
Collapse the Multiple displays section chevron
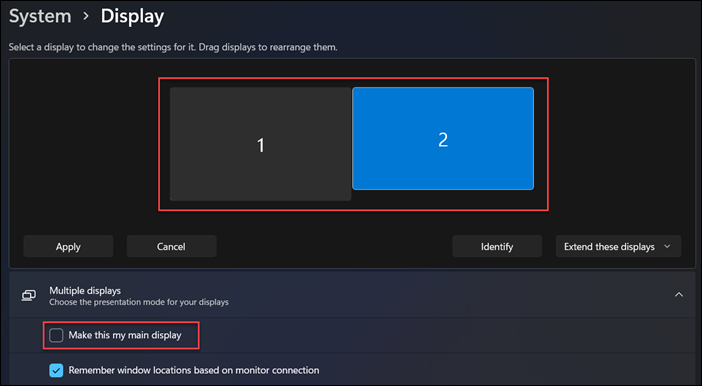coord(679,295)
